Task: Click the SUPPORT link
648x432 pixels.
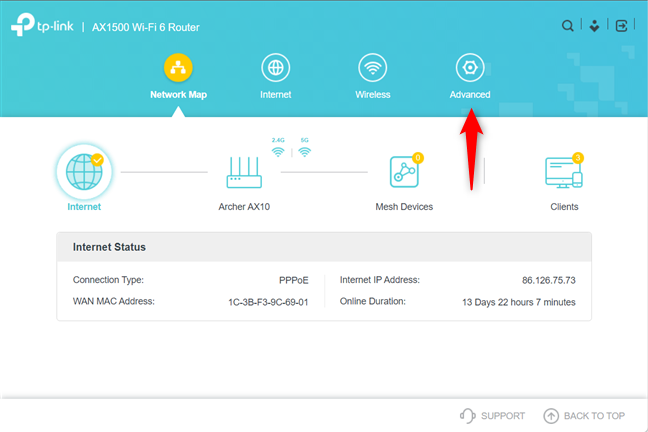Action: coord(503,416)
